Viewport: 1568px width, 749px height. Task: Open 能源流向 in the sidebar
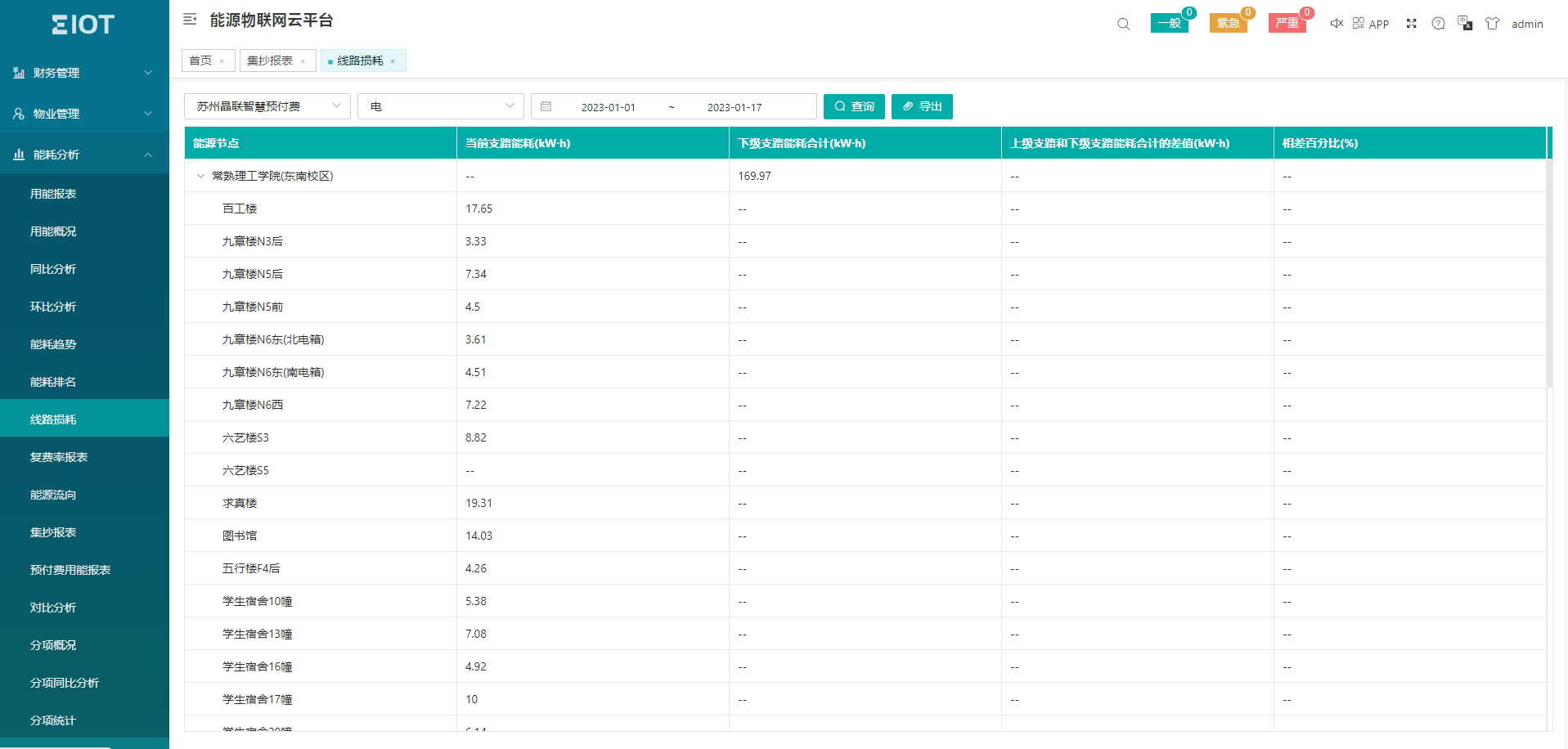(85, 495)
